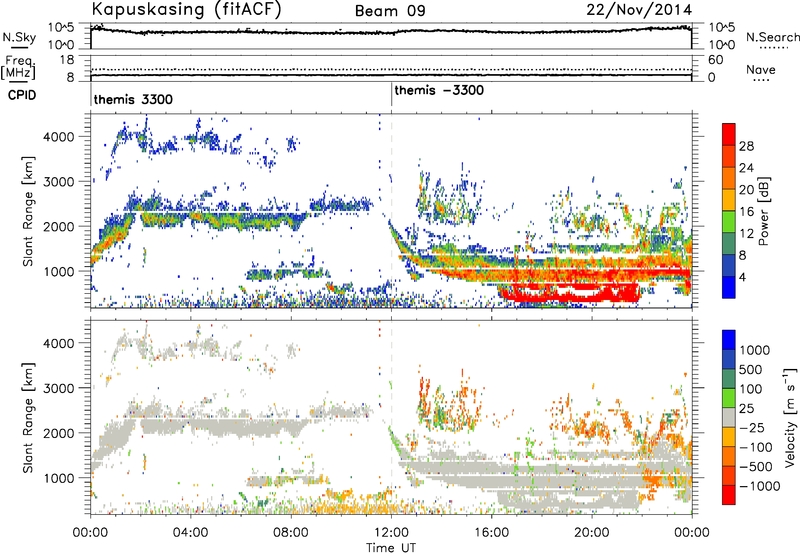
Task: Click the 'Power [dB]' color bar label
Action: tap(763, 211)
